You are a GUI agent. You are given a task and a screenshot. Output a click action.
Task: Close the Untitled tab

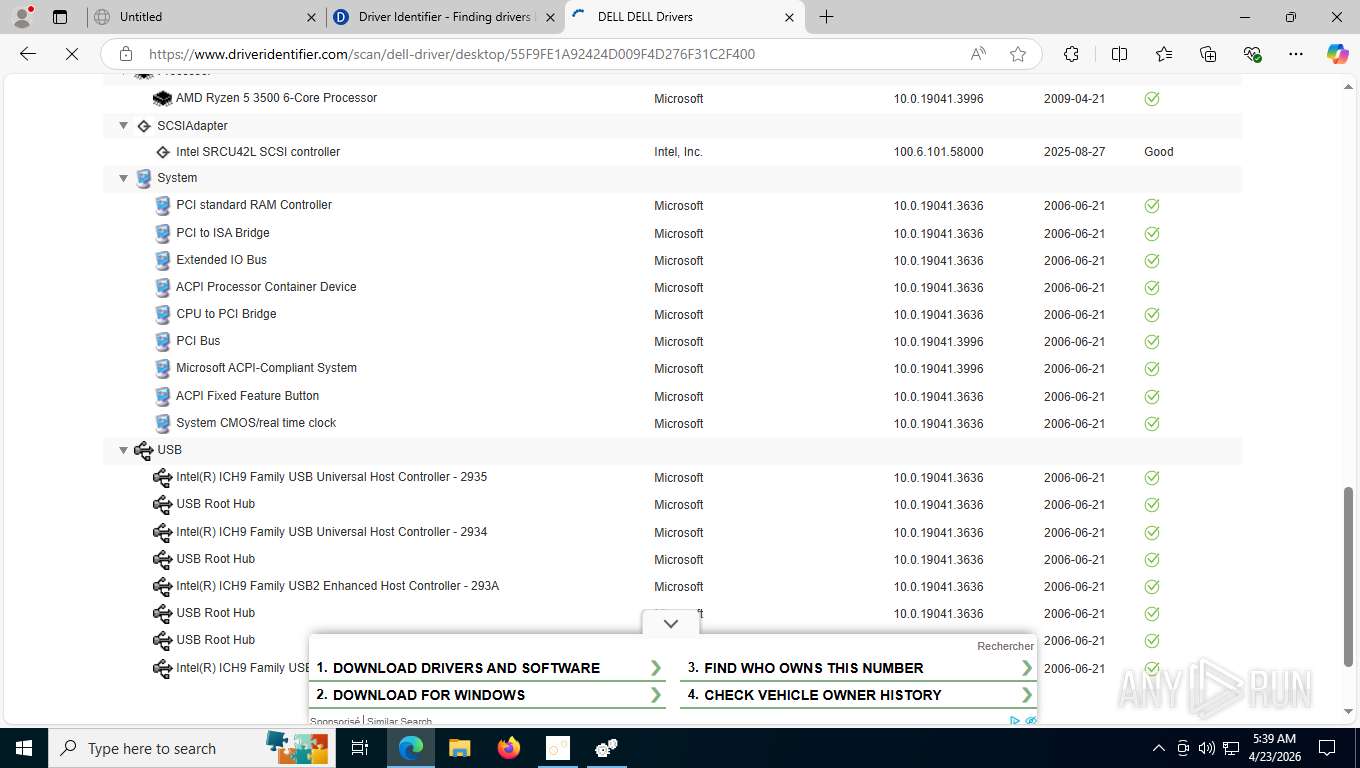point(311,17)
